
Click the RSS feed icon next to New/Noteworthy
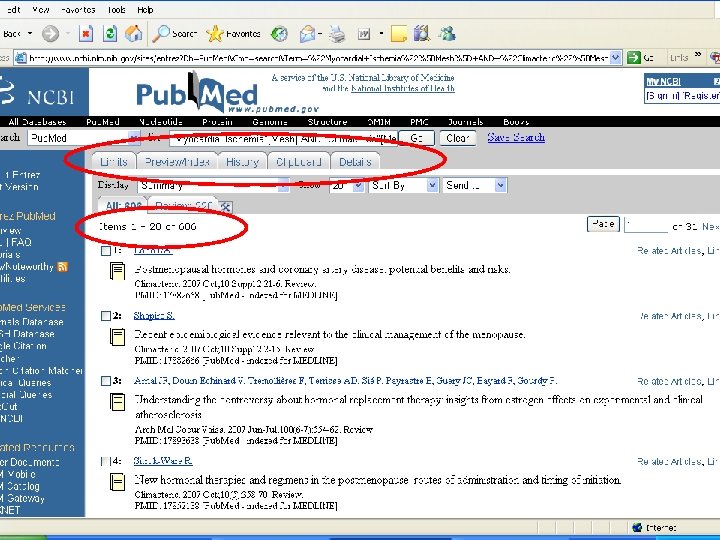point(62,267)
